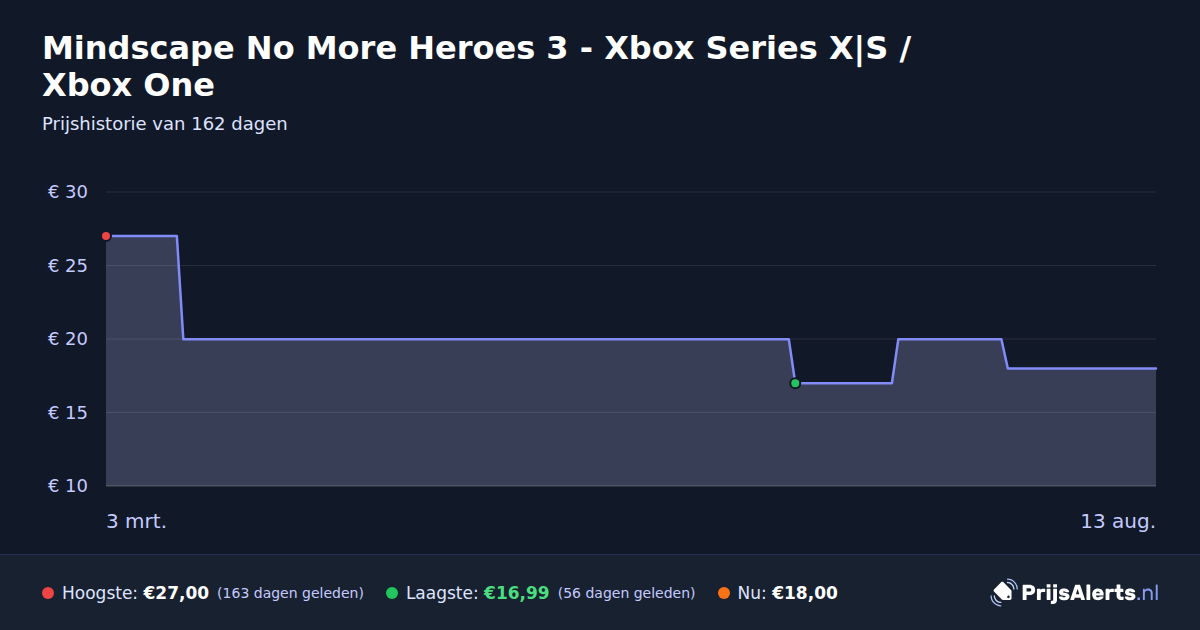This screenshot has width=1200, height=630.
Task: Select the € 25 axis label
Action: (x=68, y=266)
